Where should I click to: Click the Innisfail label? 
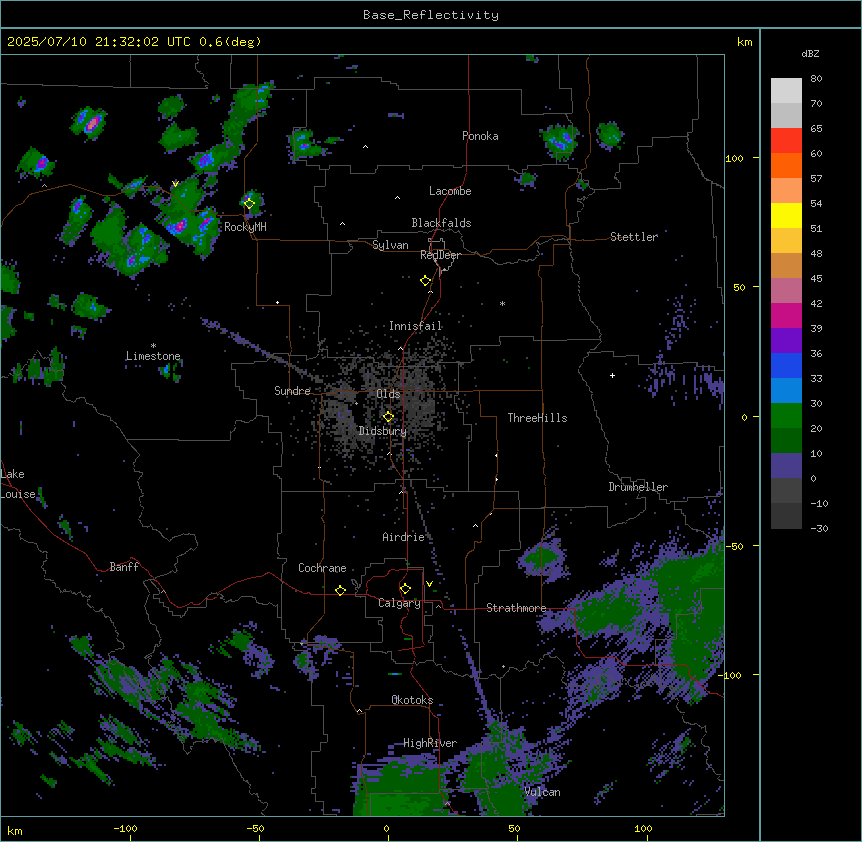(x=415, y=326)
